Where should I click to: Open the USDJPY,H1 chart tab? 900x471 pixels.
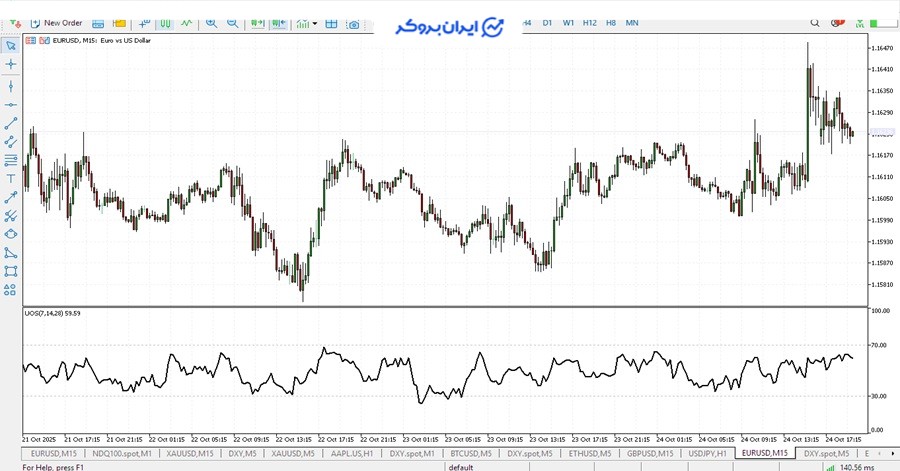[708, 453]
